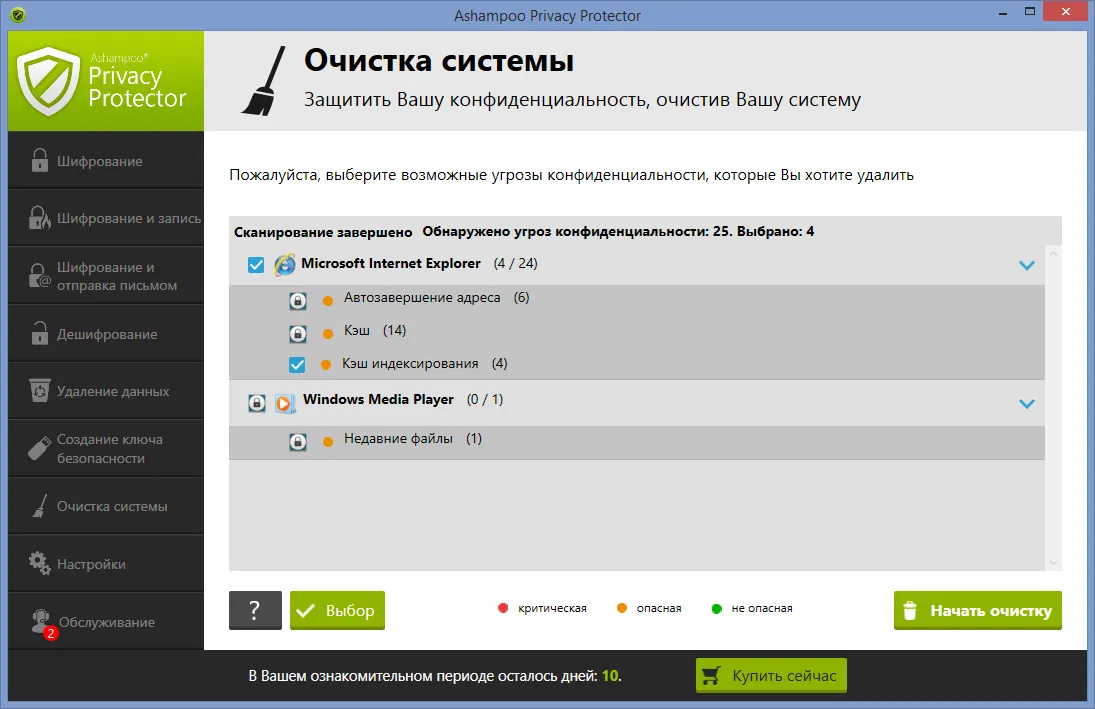Click the question mark help button
1095x709 pixels.
[256, 611]
